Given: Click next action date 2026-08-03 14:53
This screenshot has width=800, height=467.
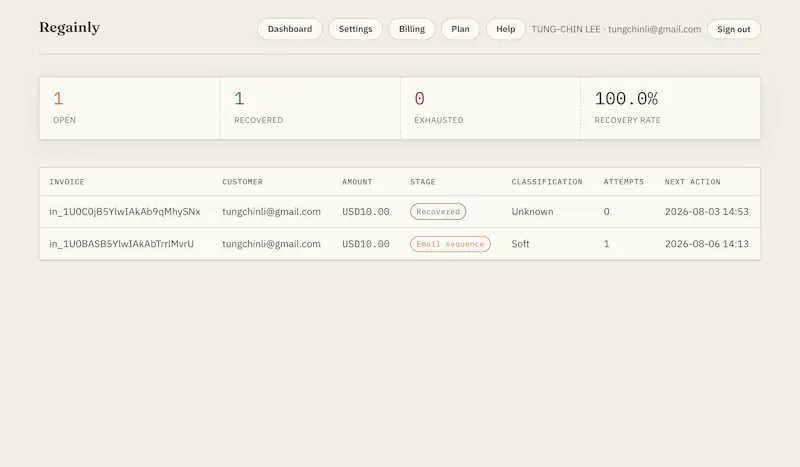Looking at the screenshot, I should (x=707, y=212).
